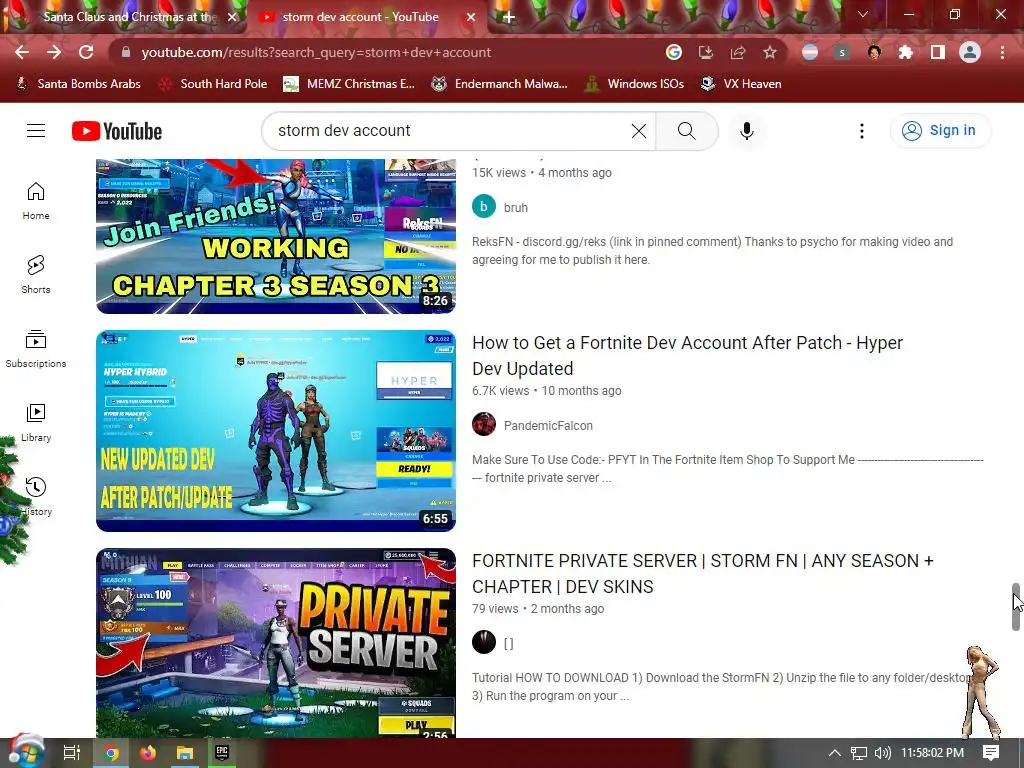Click the magnifier search button
This screenshot has height=768, width=1024.
686,131
